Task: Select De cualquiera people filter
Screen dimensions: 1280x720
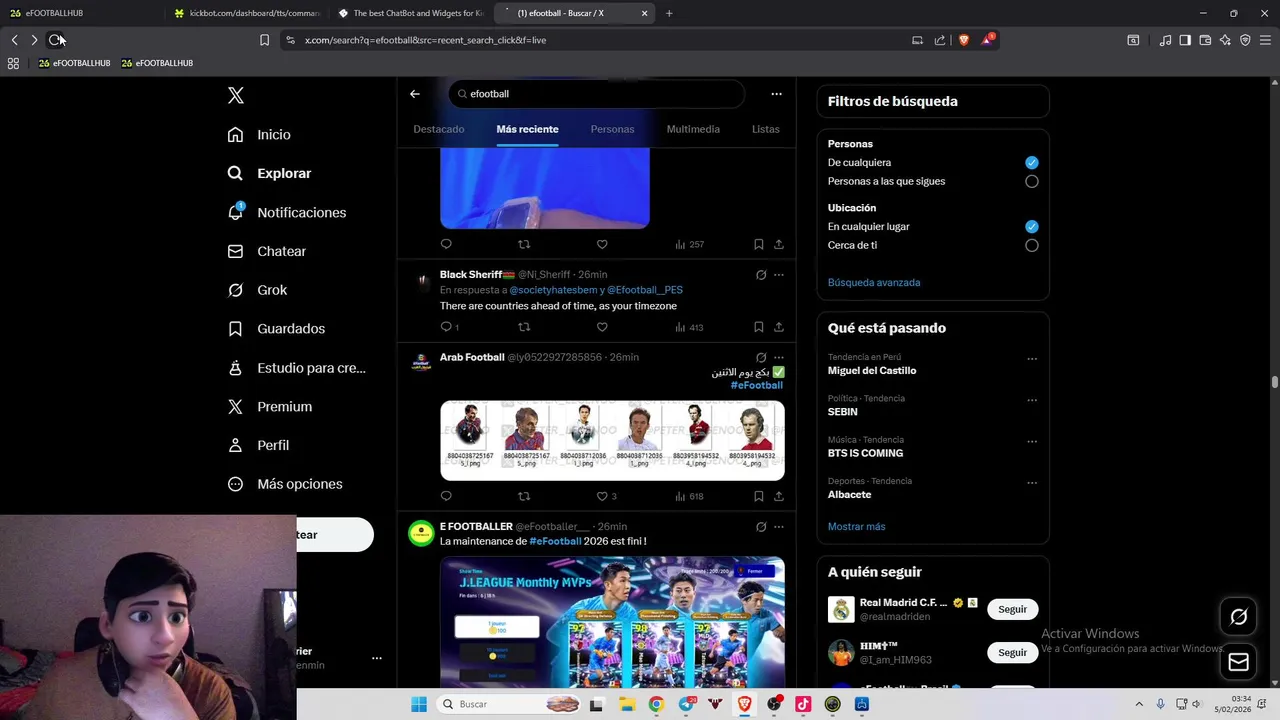Action: point(1031,162)
